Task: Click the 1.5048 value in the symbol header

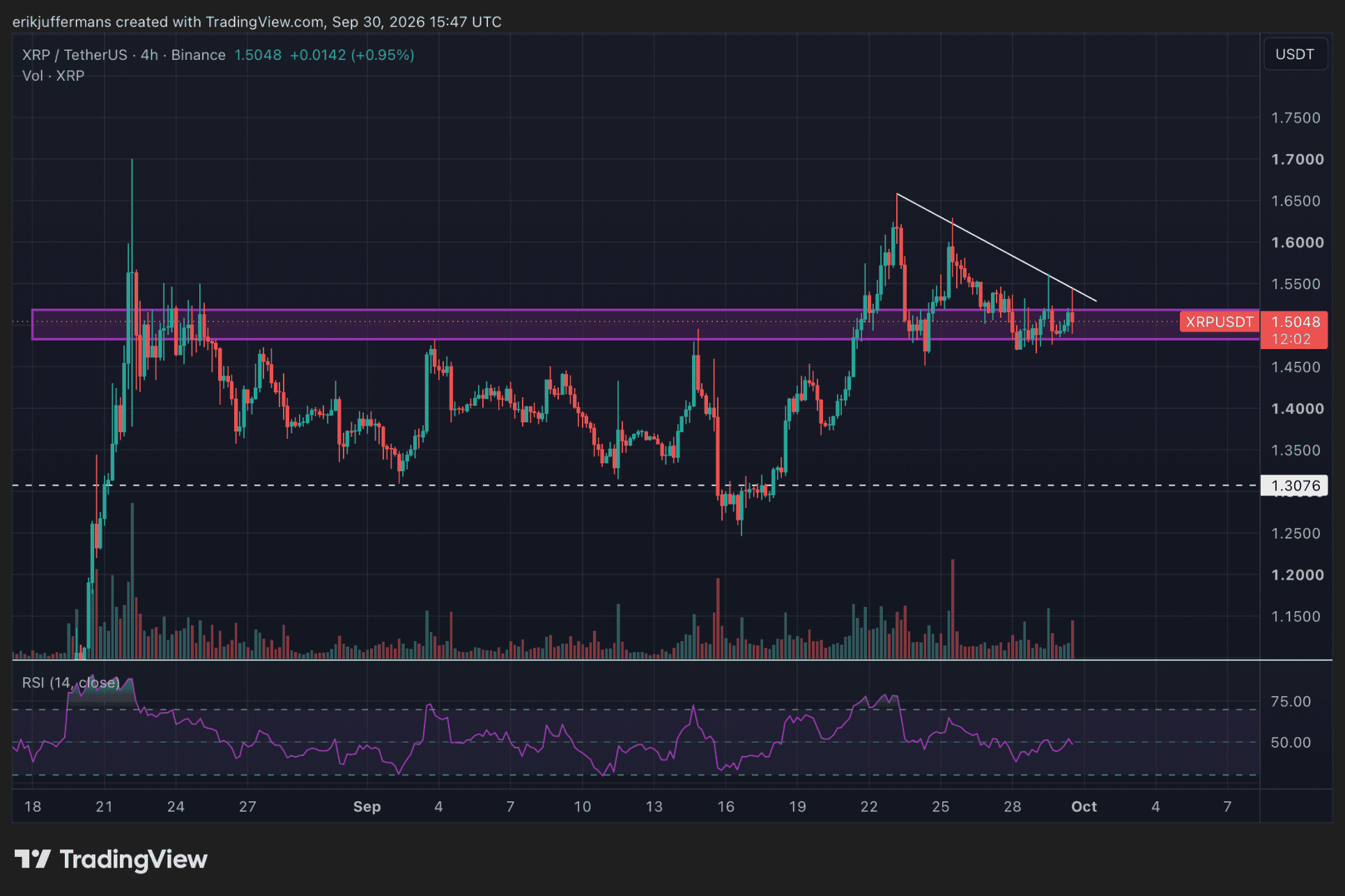Action: click(x=258, y=55)
